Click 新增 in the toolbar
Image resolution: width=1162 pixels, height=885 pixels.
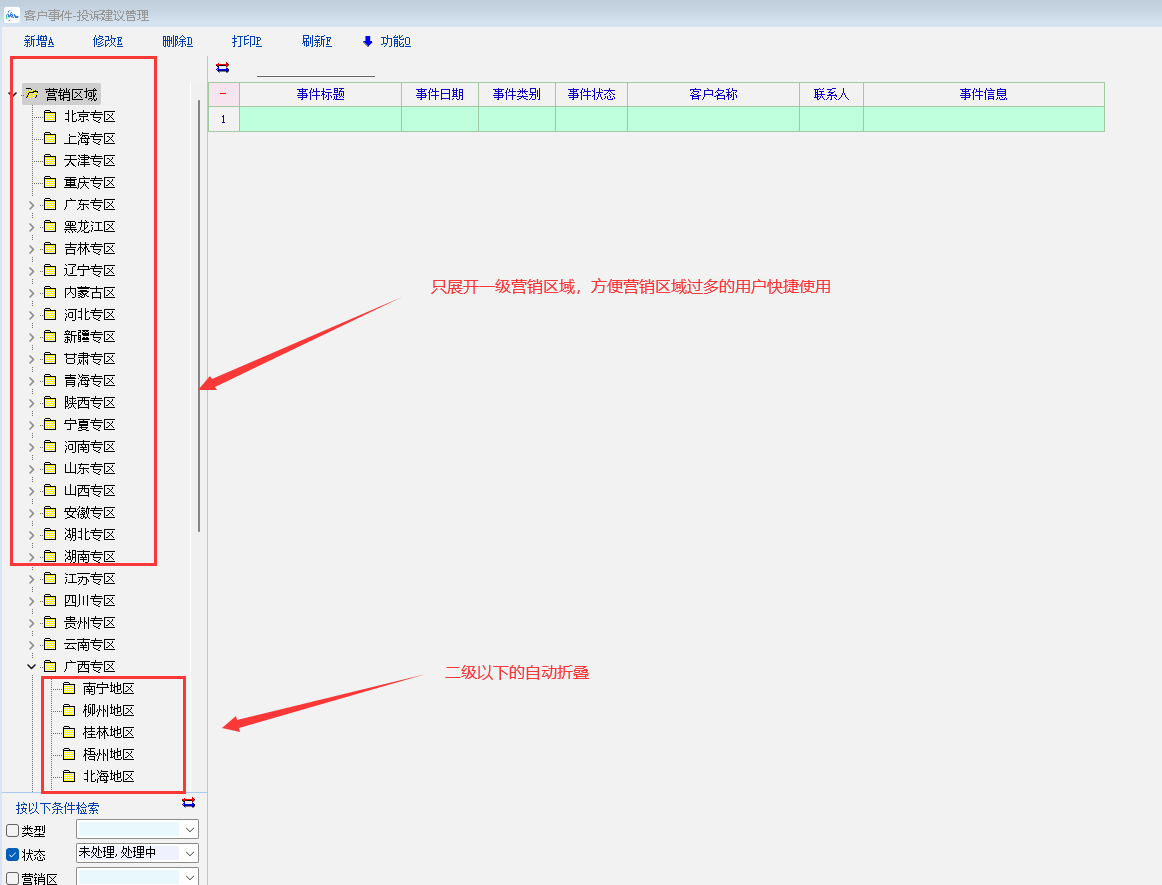click(38, 41)
